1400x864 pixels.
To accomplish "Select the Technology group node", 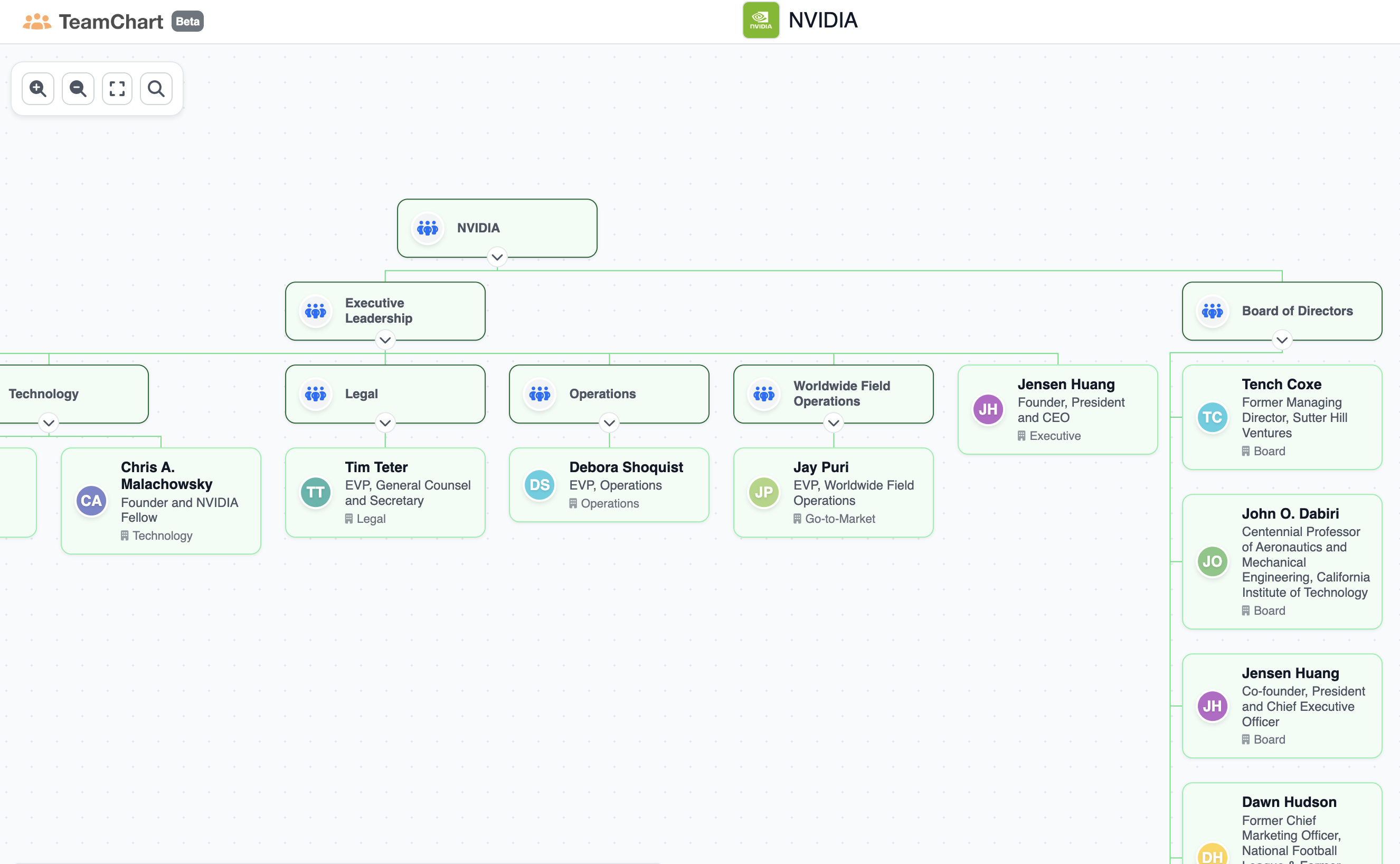I will [74, 395].
